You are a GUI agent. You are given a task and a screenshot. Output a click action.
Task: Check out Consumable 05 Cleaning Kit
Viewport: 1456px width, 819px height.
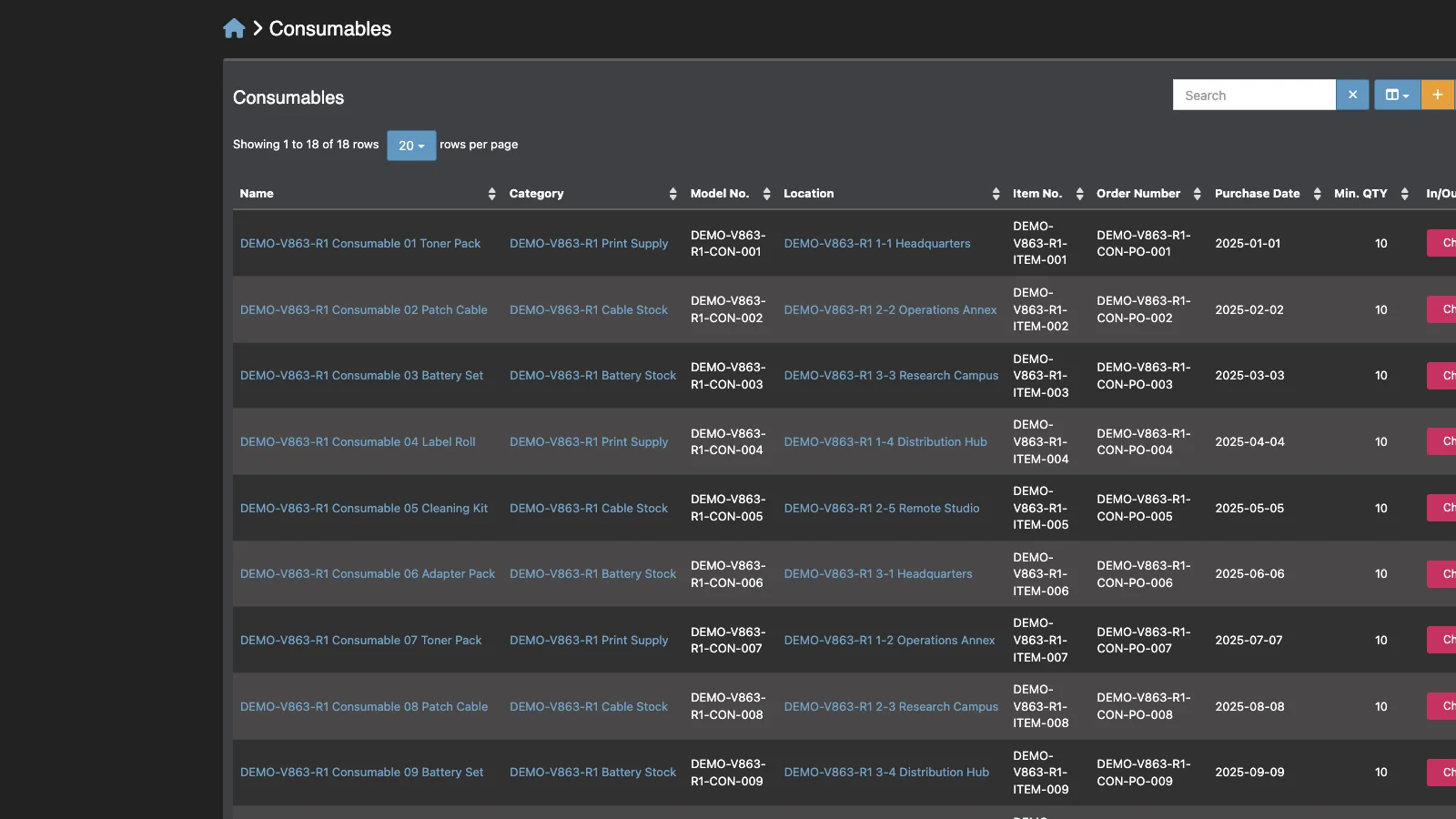click(1442, 508)
